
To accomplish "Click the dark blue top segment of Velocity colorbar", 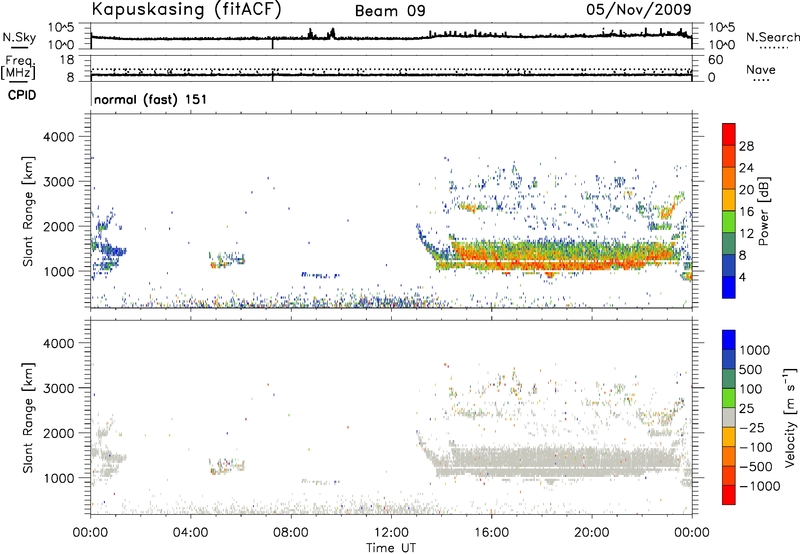I will pos(729,340).
